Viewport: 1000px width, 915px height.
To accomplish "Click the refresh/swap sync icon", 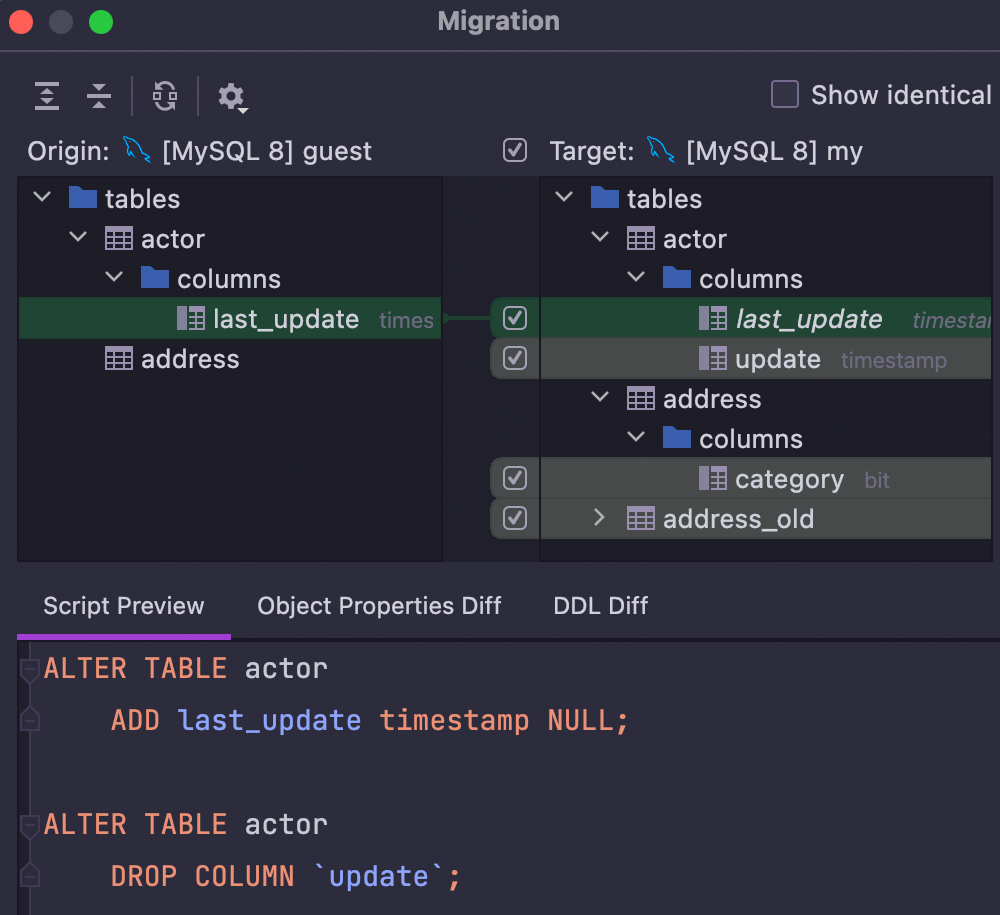I will tap(165, 96).
